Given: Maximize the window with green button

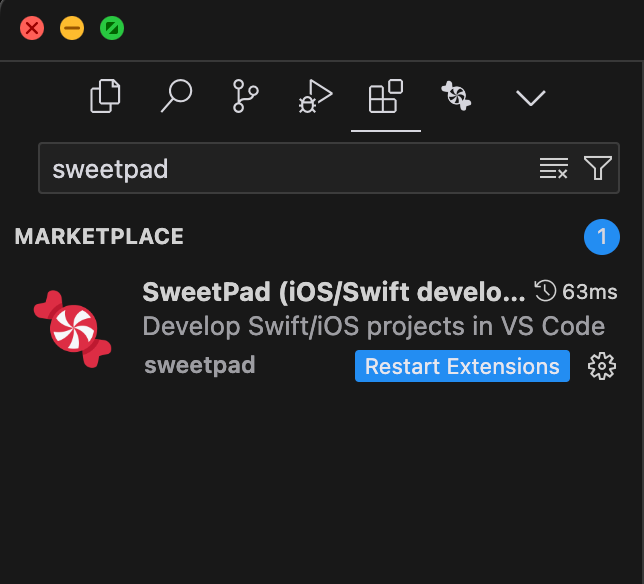Looking at the screenshot, I should 112,28.
